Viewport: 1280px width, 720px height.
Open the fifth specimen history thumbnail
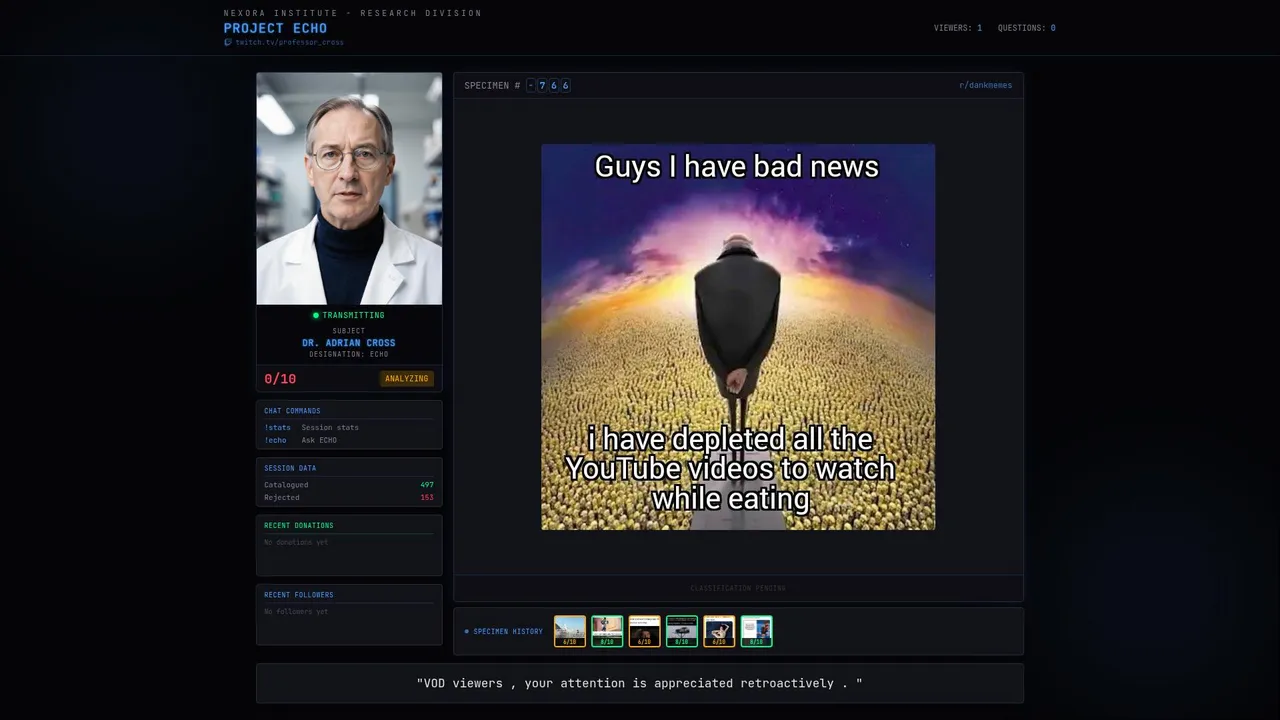tap(719, 631)
